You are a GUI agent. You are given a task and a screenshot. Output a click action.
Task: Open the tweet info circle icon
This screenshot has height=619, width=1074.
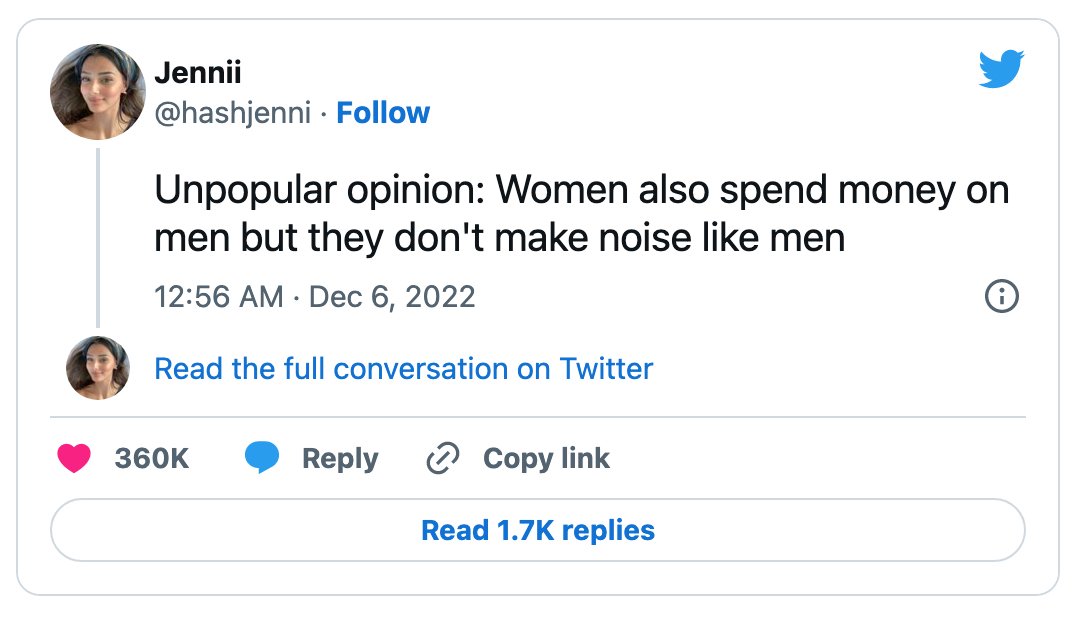(x=1001, y=296)
